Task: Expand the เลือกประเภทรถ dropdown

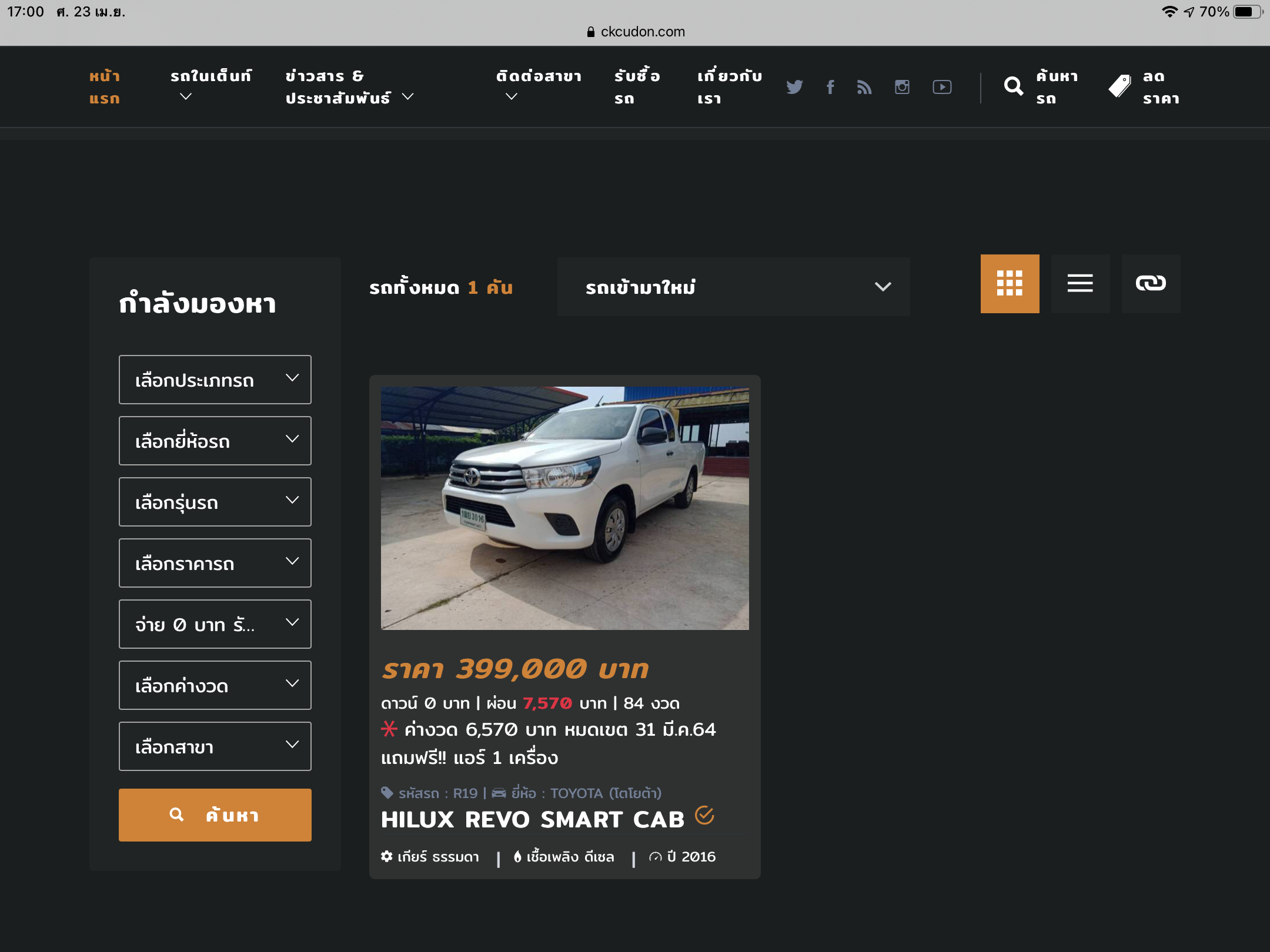Action: [215, 380]
